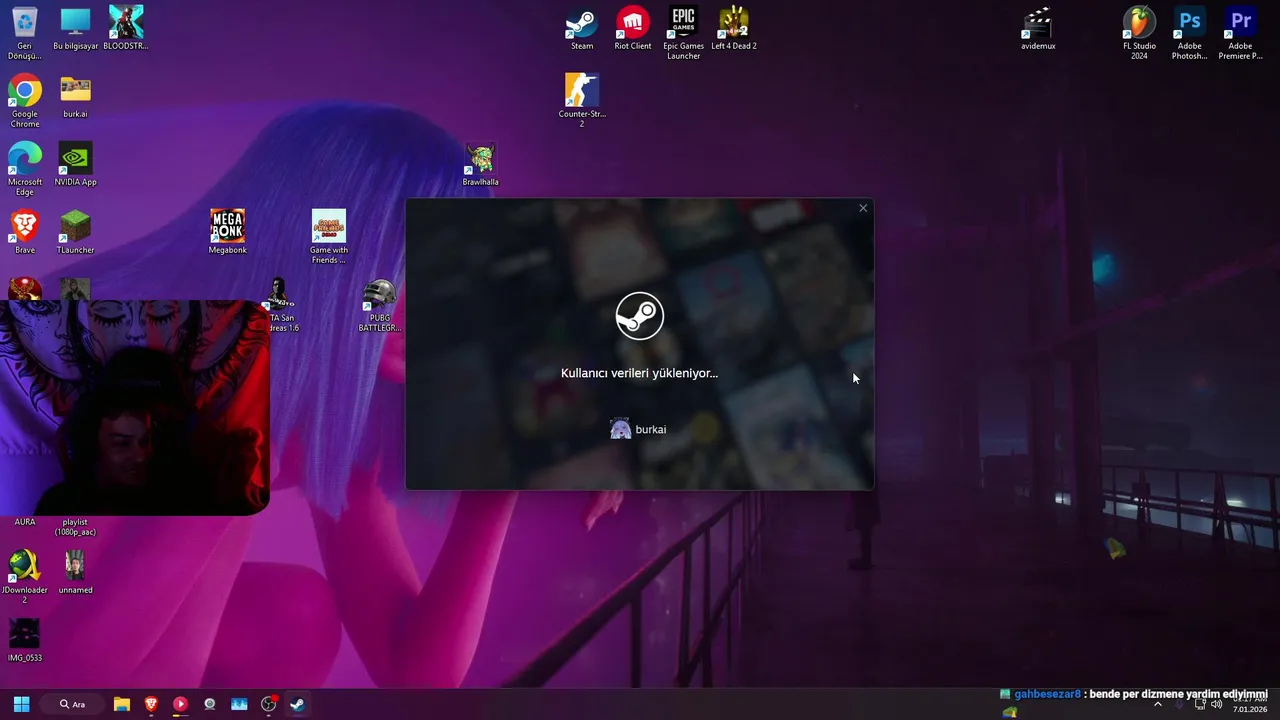Open JDownloader 2 desktop shortcut
Screen dimensions: 1280x720
click(x=24, y=577)
